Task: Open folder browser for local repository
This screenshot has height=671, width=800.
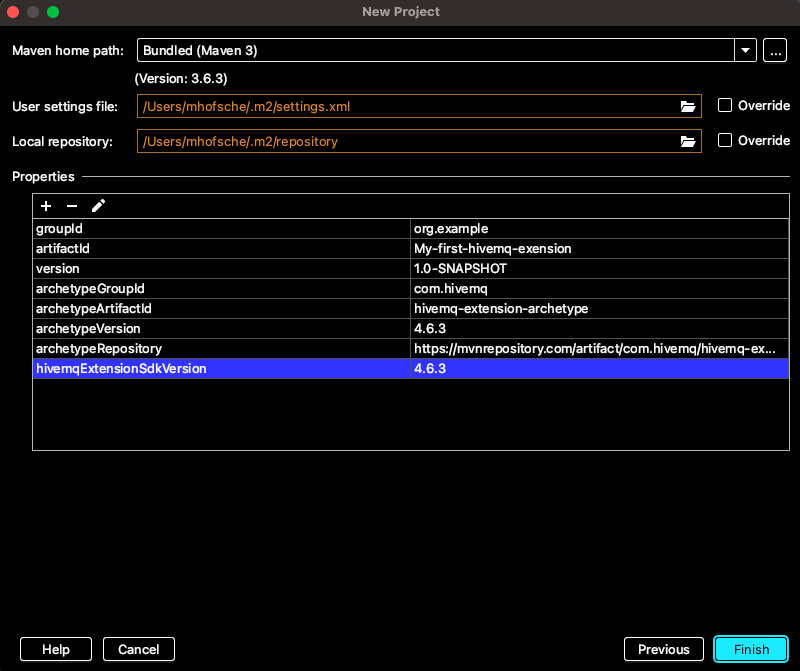Action: pos(688,141)
